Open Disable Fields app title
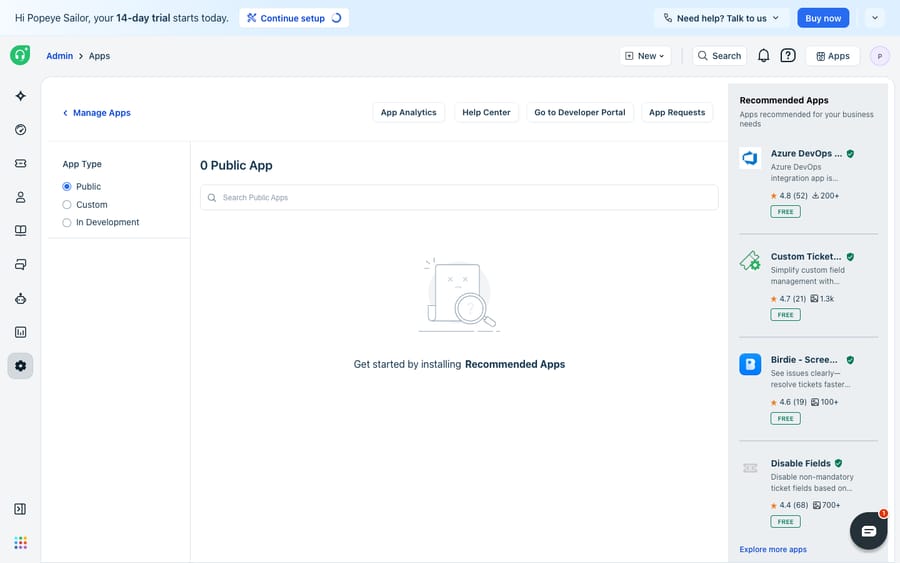The height and width of the screenshot is (563, 900). [x=801, y=463]
